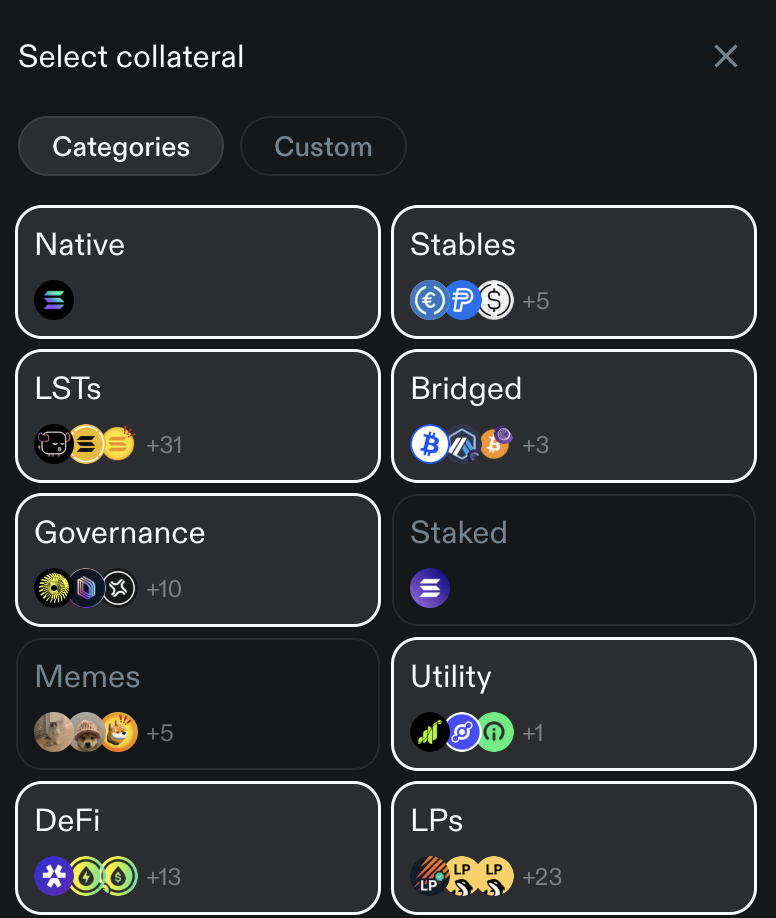The width and height of the screenshot is (776, 918).
Task: Click the Solana icon in the Native card
Action: tap(52, 299)
